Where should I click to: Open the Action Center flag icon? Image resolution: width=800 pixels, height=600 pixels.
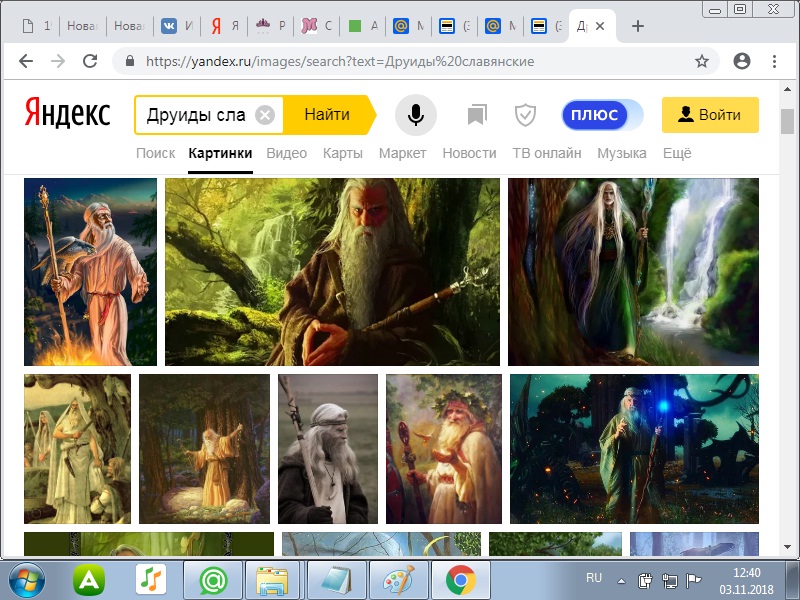tap(693, 580)
